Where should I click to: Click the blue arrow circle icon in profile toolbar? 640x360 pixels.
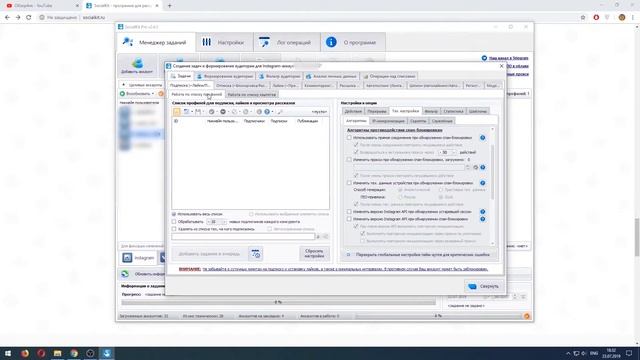267,111
